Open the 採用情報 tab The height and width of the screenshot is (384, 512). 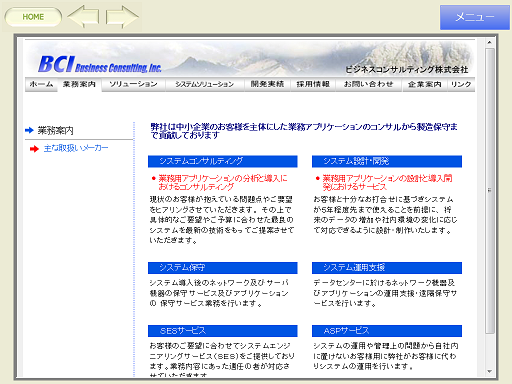tap(313, 84)
